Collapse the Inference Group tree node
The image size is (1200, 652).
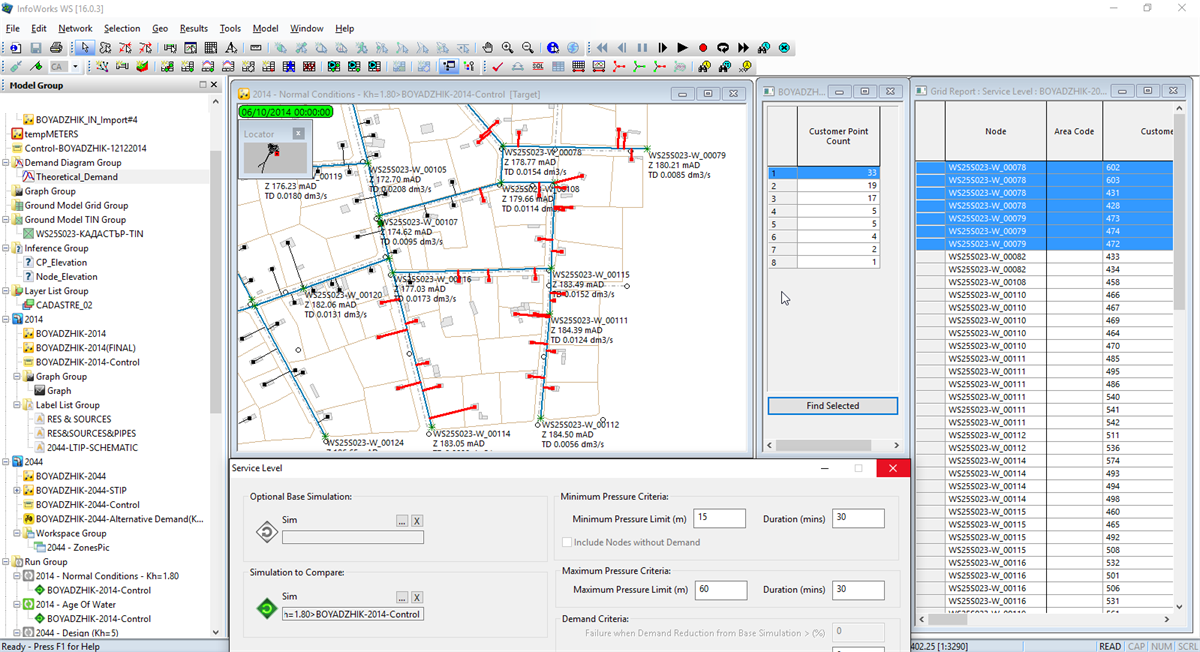point(6,248)
